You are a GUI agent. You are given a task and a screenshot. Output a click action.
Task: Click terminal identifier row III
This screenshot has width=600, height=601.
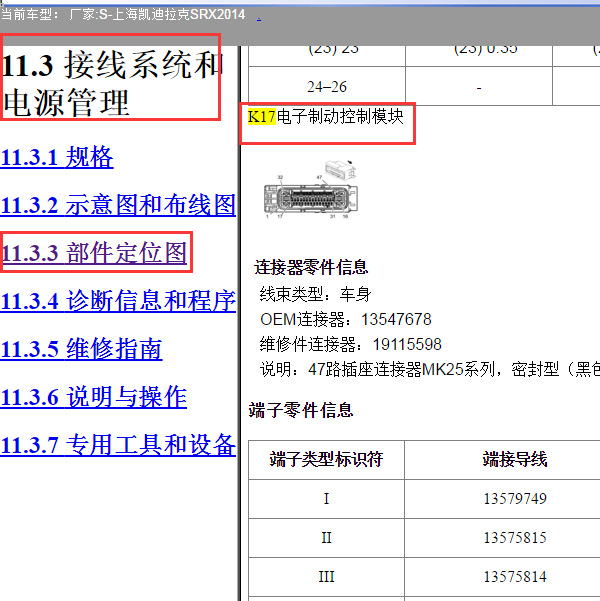326,577
